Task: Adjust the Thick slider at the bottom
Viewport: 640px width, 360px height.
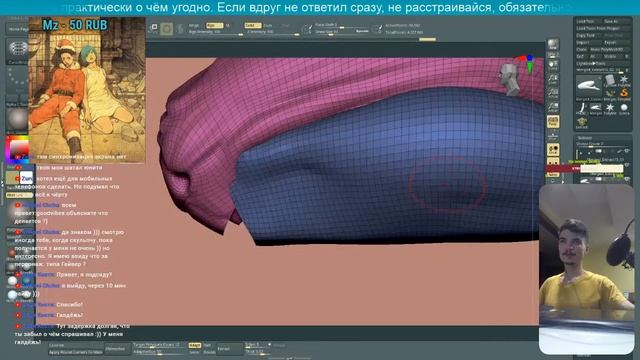Action: click(x=258, y=351)
